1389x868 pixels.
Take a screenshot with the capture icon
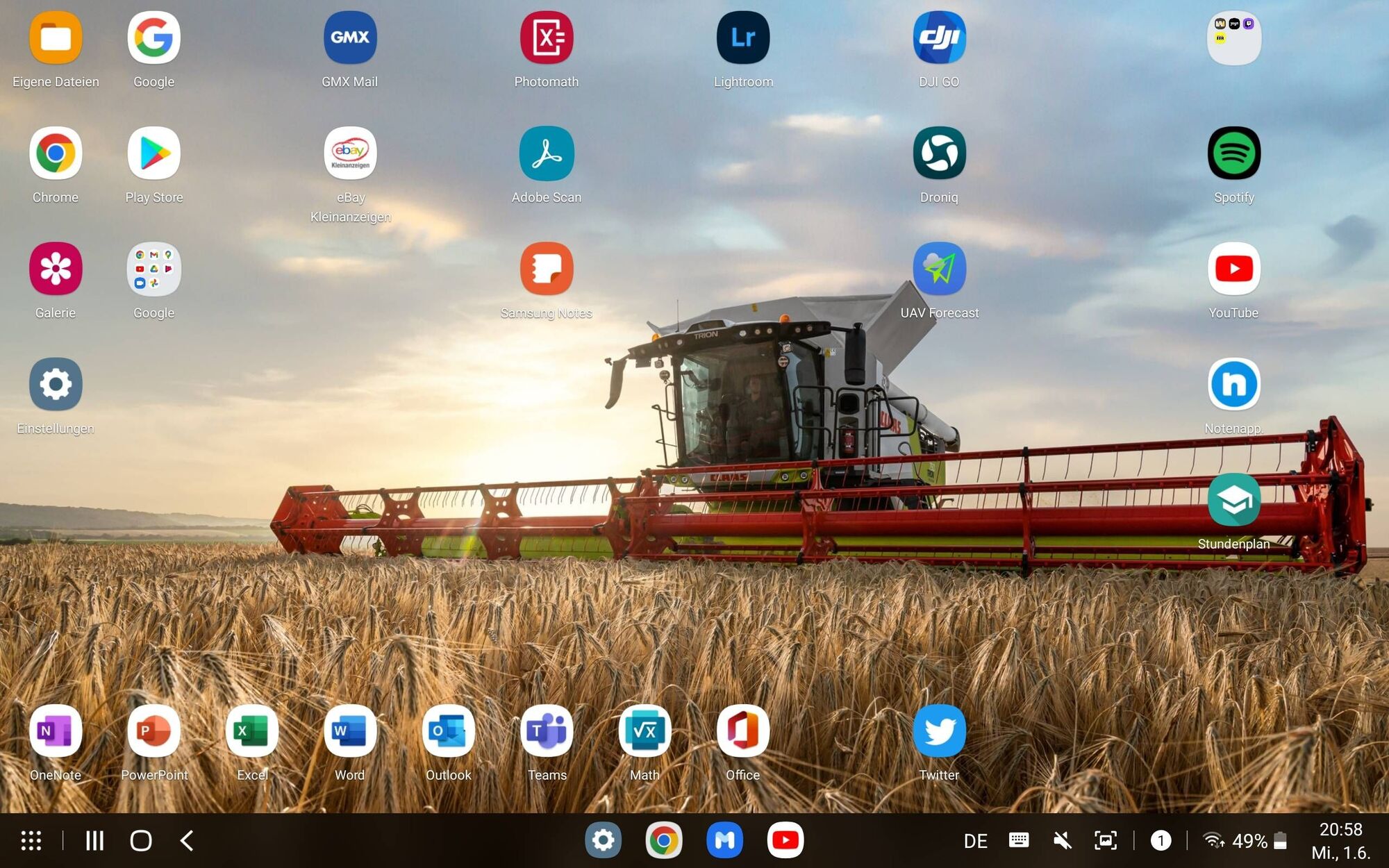click(x=1106, y=841)
